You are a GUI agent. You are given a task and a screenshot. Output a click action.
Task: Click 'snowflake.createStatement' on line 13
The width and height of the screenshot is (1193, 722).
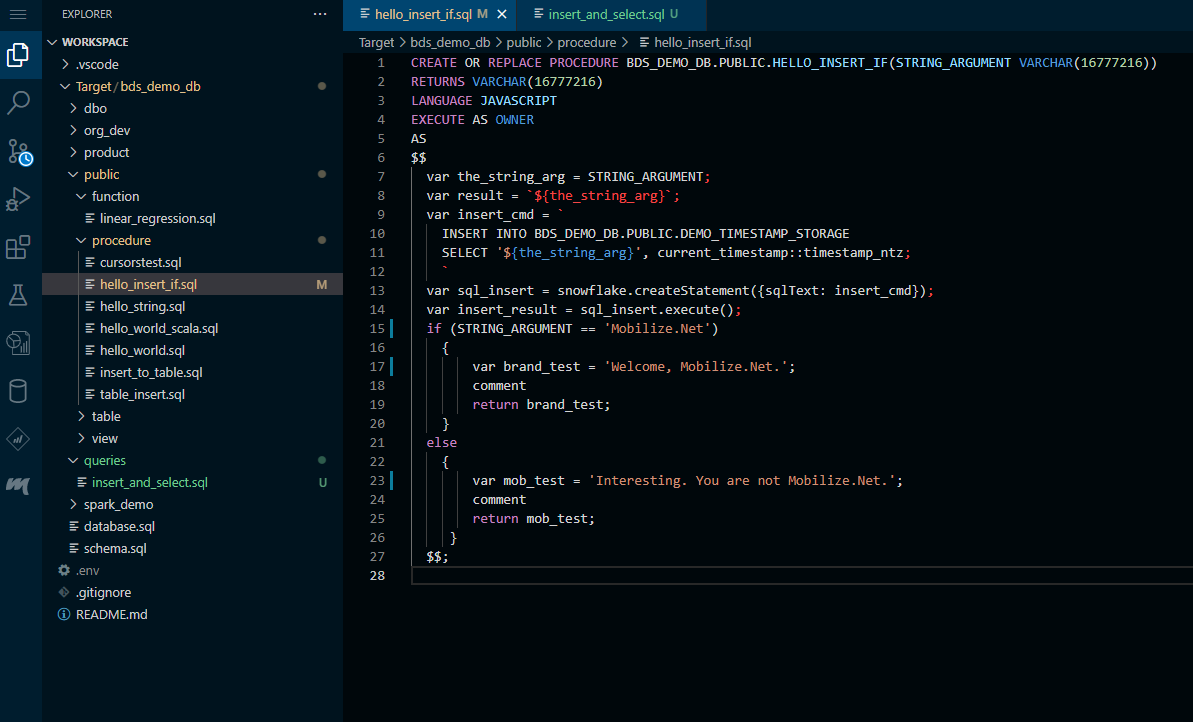coord(654,291)
